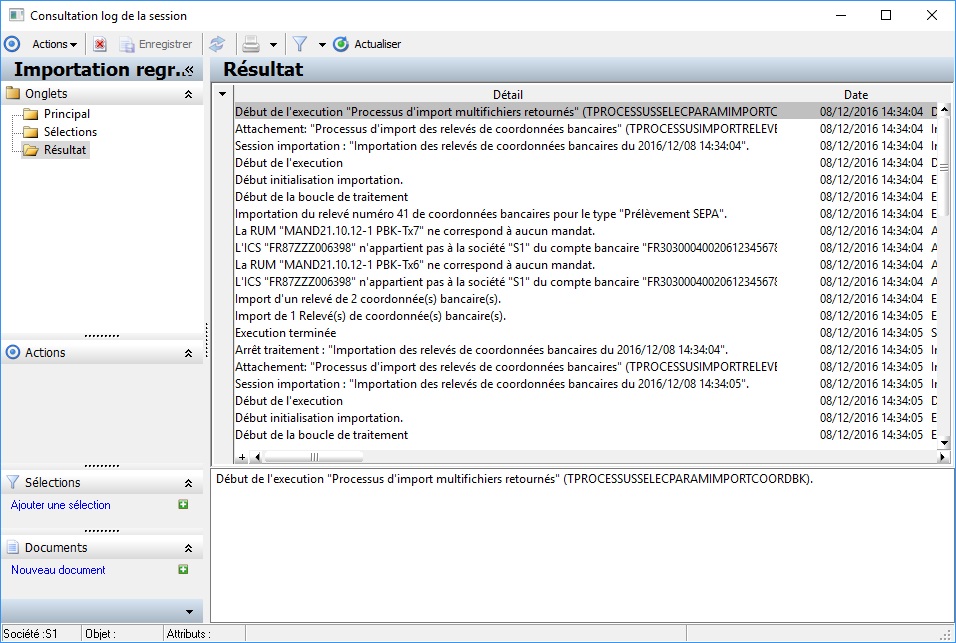Click the Documents section icon

pos(12,547)
